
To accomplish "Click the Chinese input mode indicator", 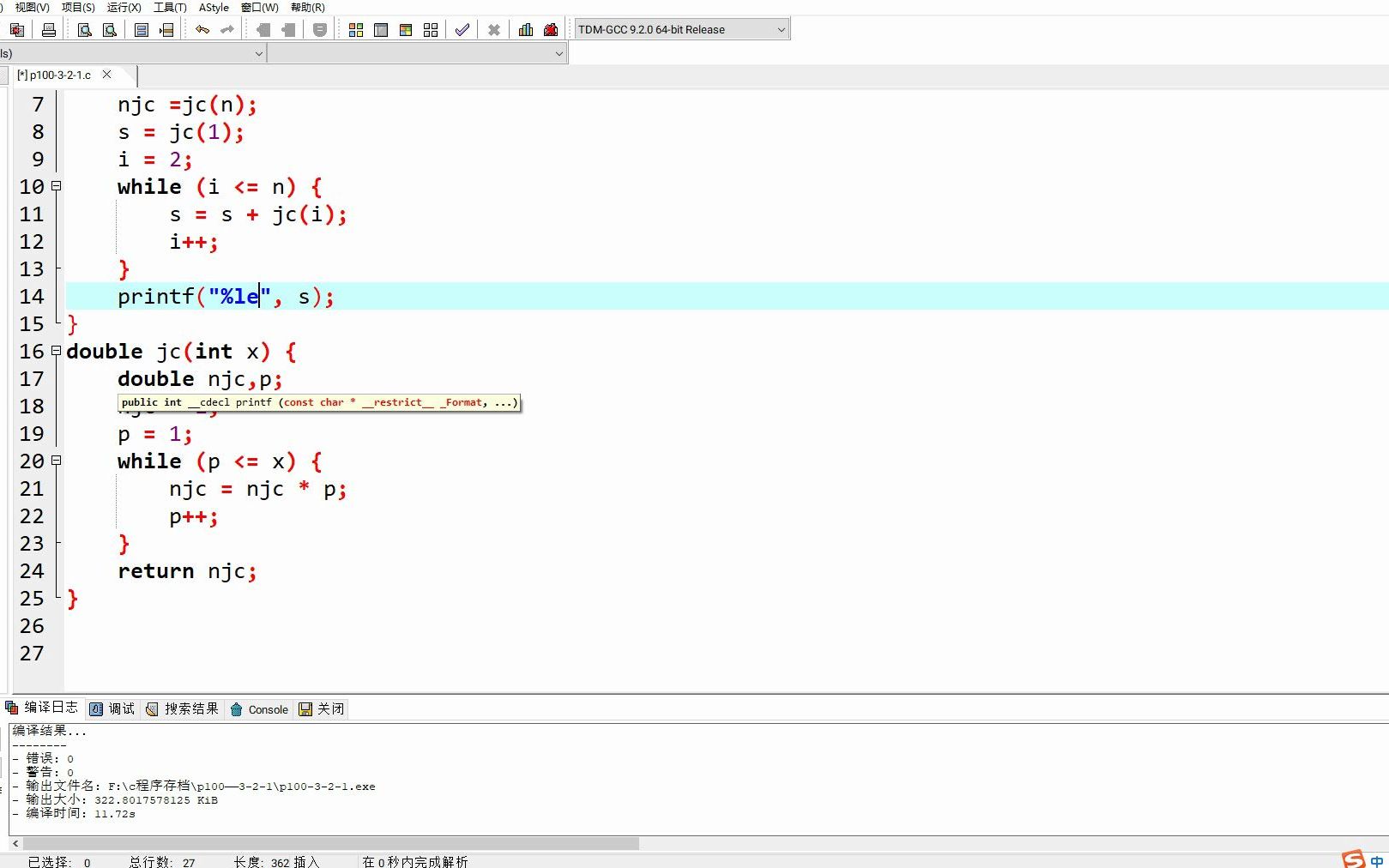I will [1377, 860].
